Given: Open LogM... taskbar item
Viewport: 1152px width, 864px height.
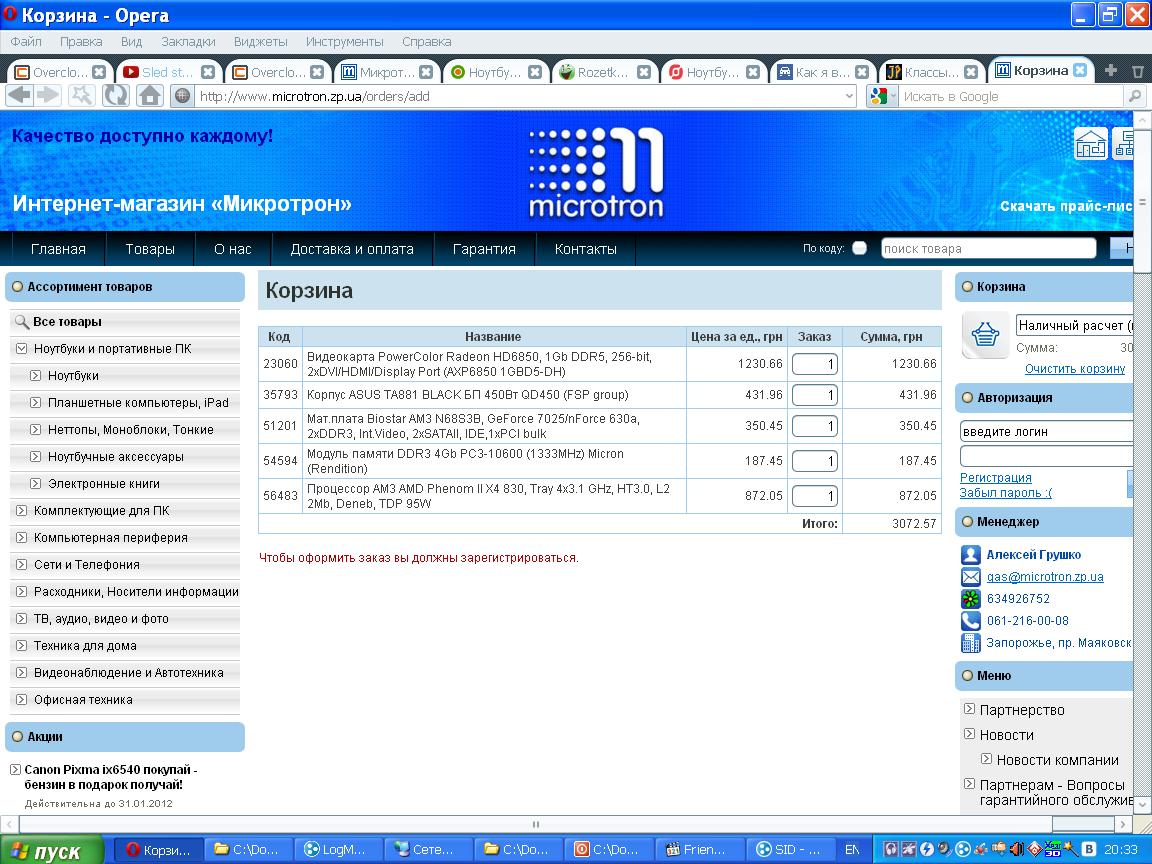Looking at the screenshot, I should (339, 849).
